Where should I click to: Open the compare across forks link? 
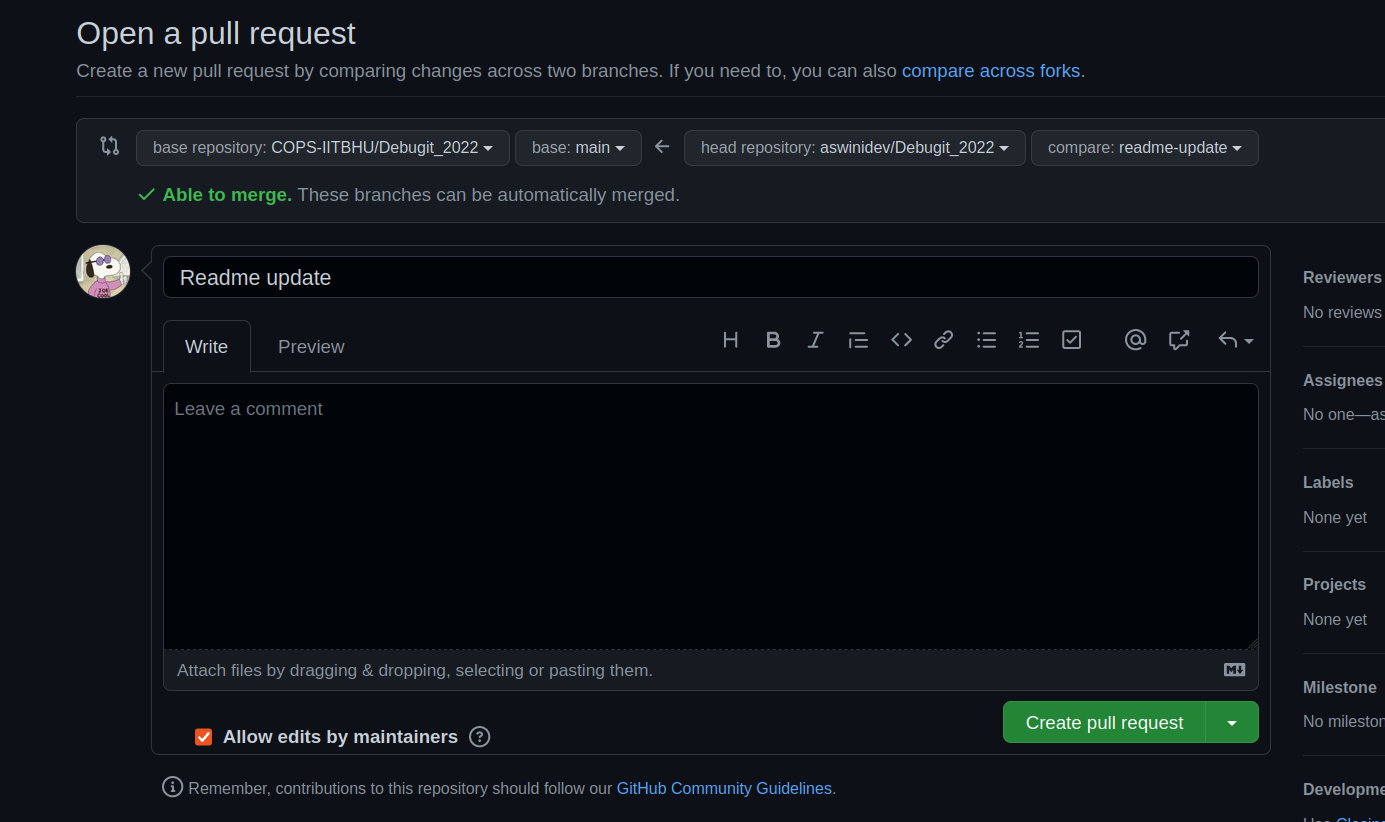991,71
